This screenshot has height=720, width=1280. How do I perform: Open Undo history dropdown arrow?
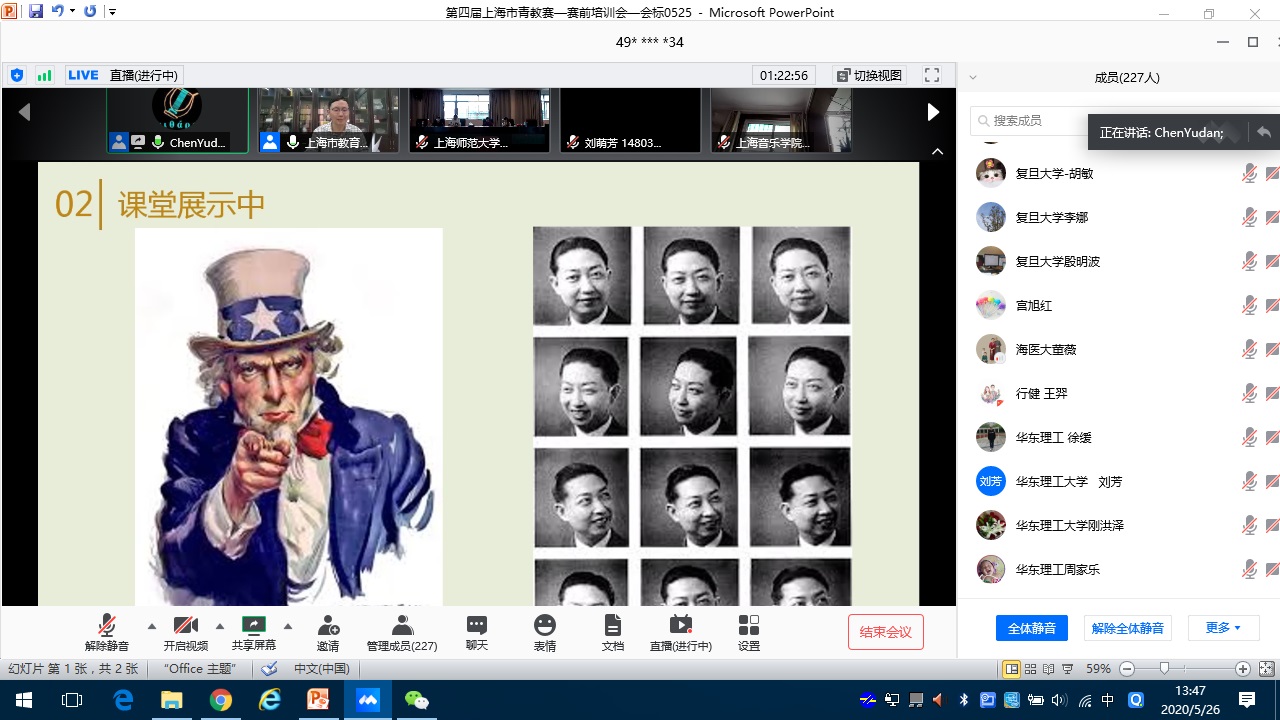pos(72,11)
